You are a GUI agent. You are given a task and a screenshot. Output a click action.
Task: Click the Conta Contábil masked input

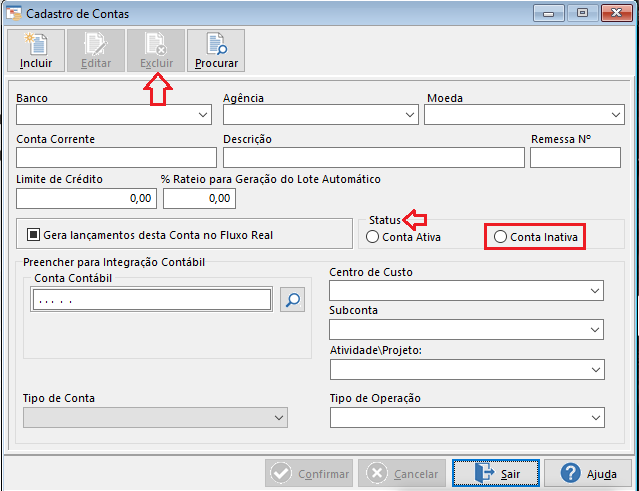[x=152, y=299]
